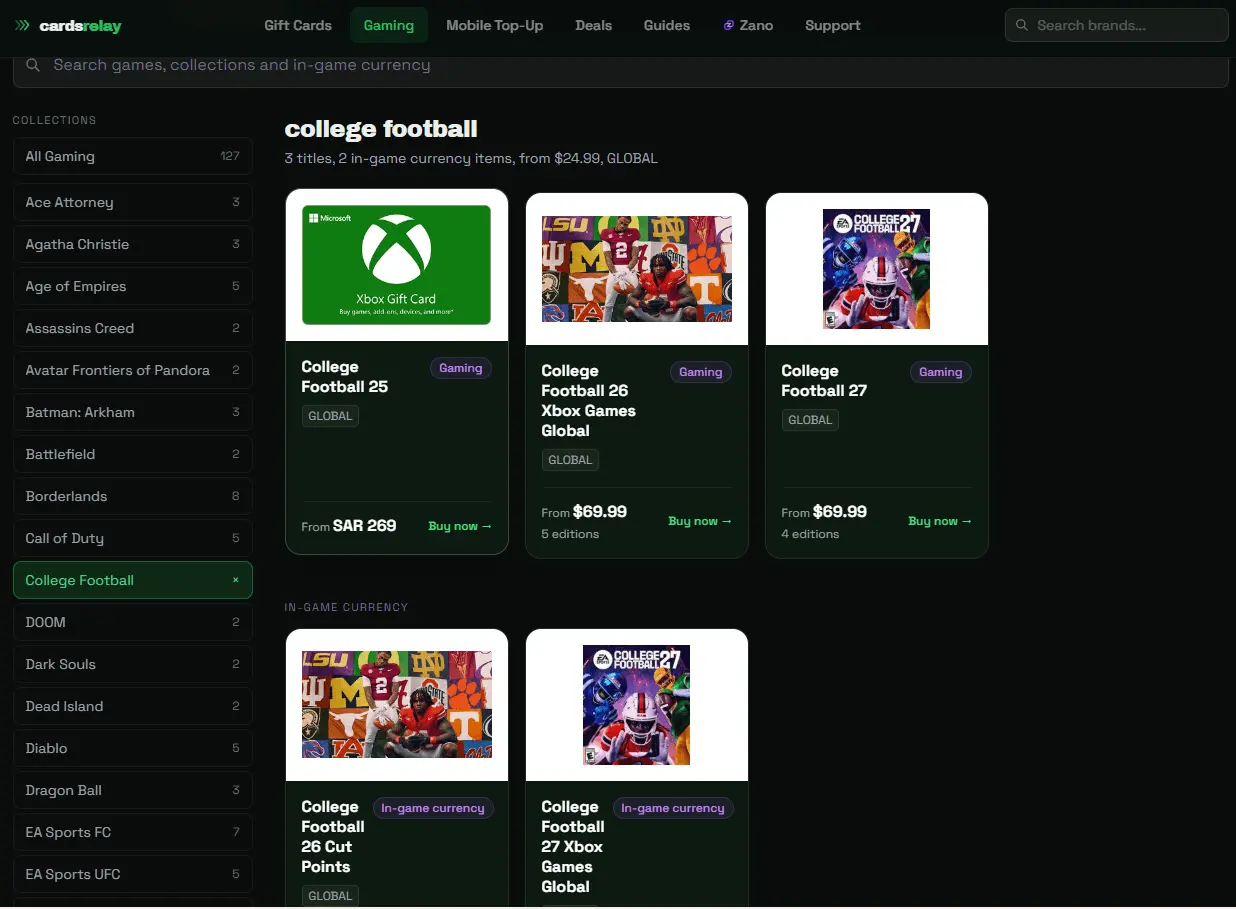Click GLOBAL tag on College Football 27

[x=810, y=420]
